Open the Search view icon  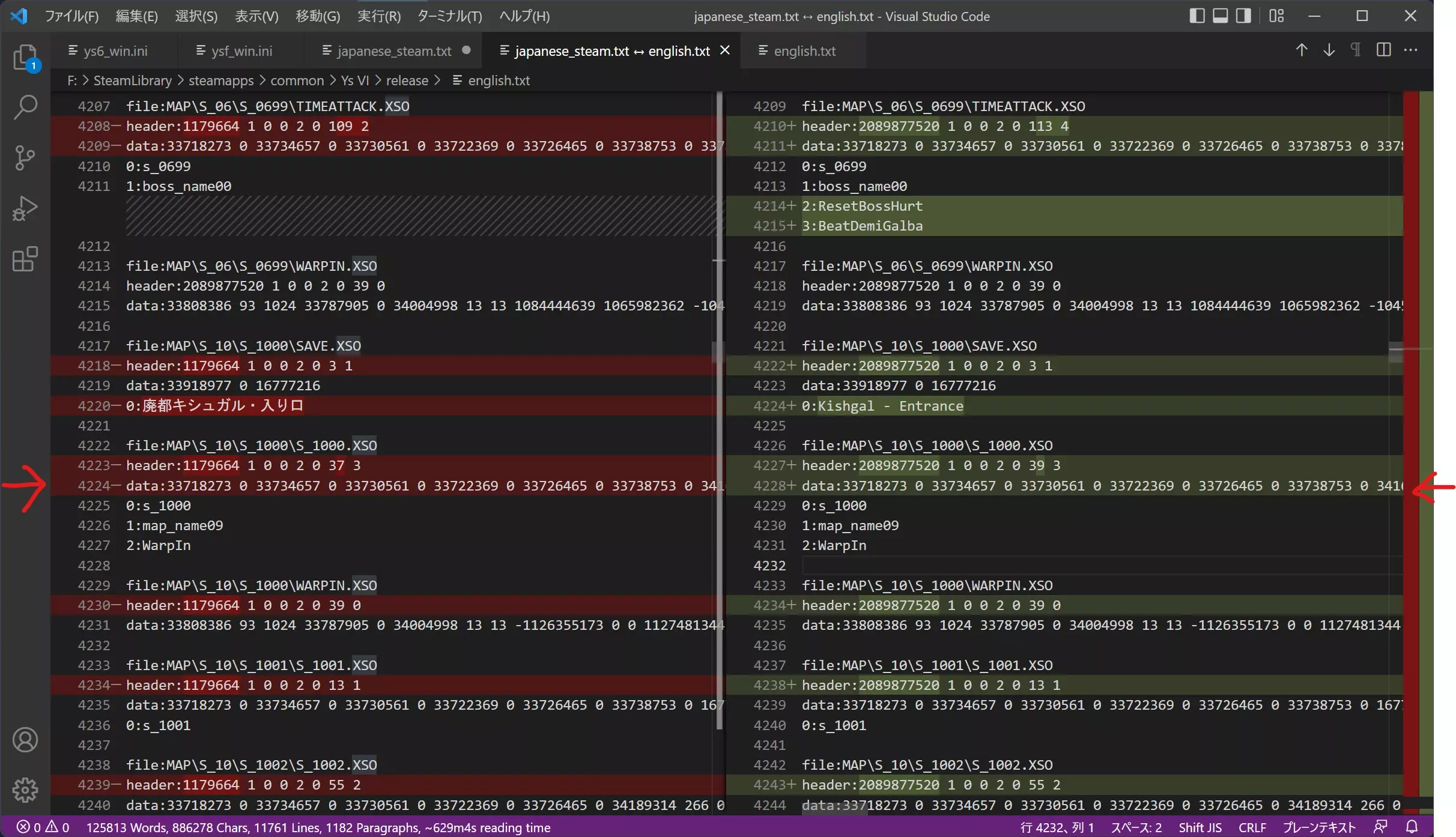point(25,107)
